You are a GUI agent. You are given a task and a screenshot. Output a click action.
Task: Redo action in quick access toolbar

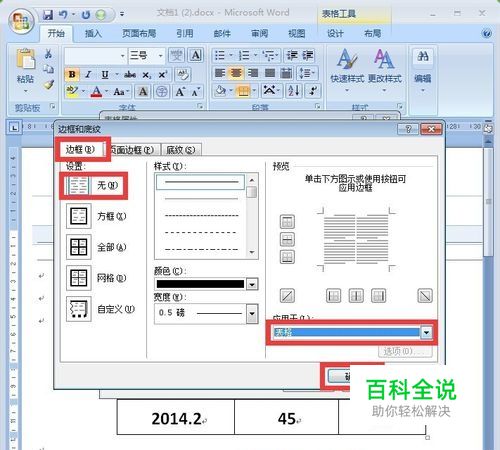click(x=86, y=15)
